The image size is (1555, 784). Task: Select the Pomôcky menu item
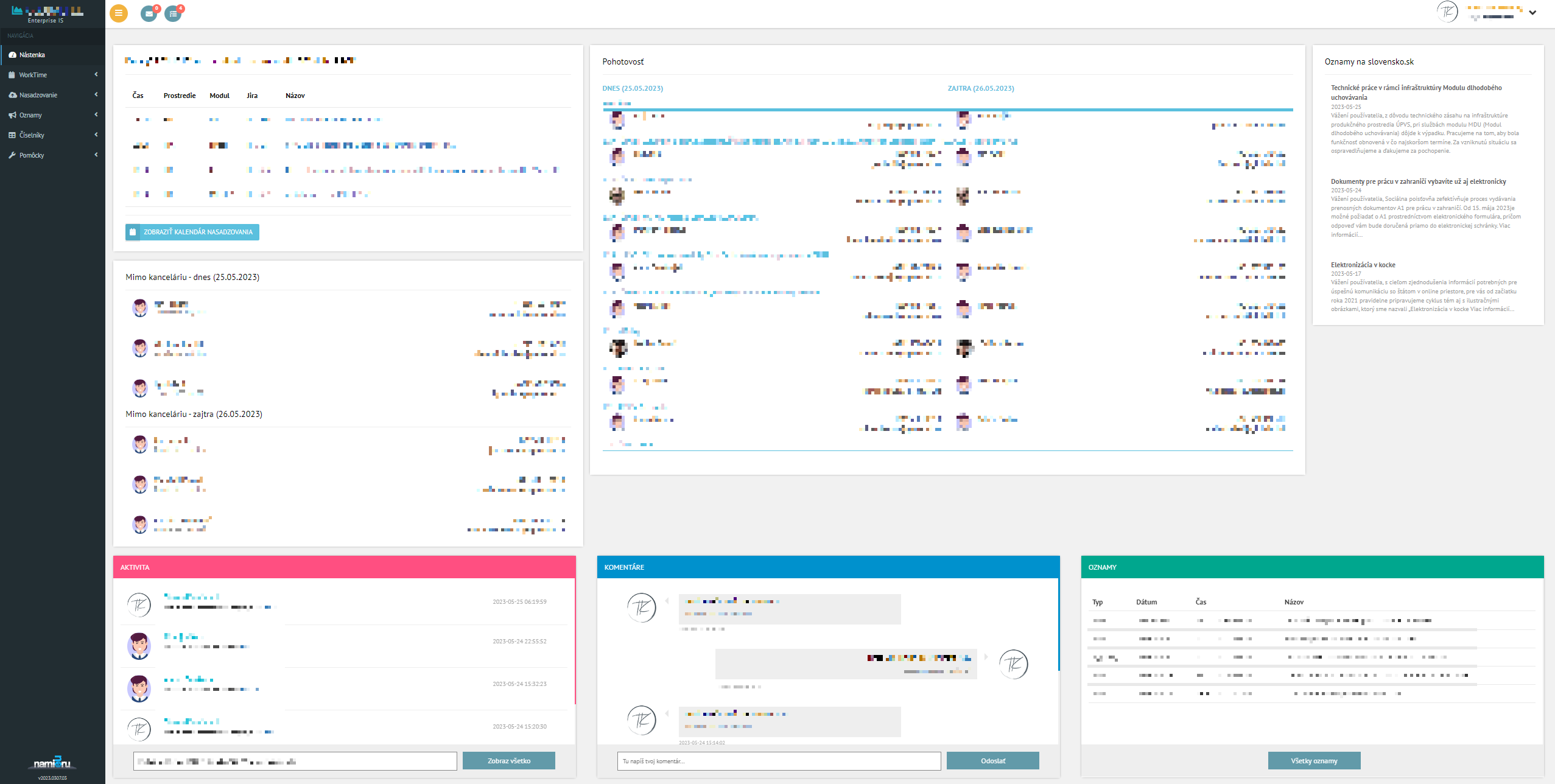tap(32, 155)
